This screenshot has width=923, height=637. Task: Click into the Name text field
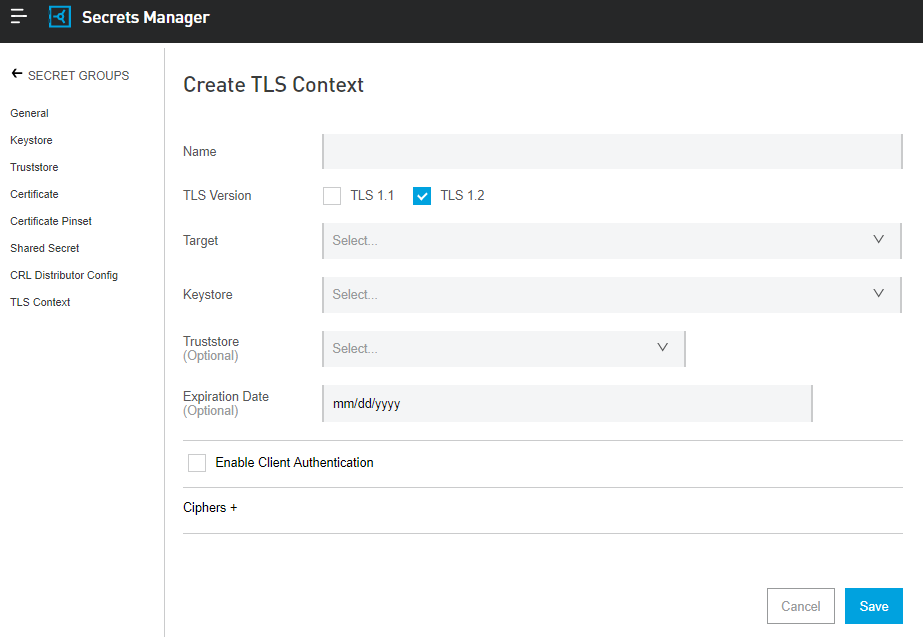coord(611,152)
